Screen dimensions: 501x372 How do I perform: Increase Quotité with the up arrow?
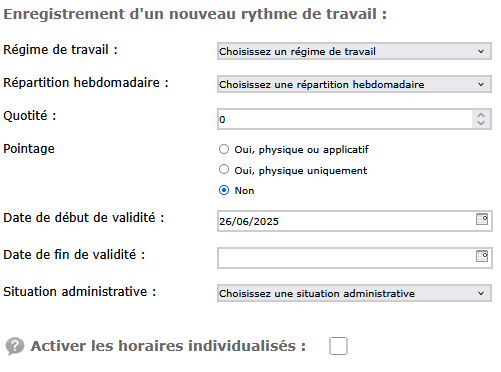point(481,115)
